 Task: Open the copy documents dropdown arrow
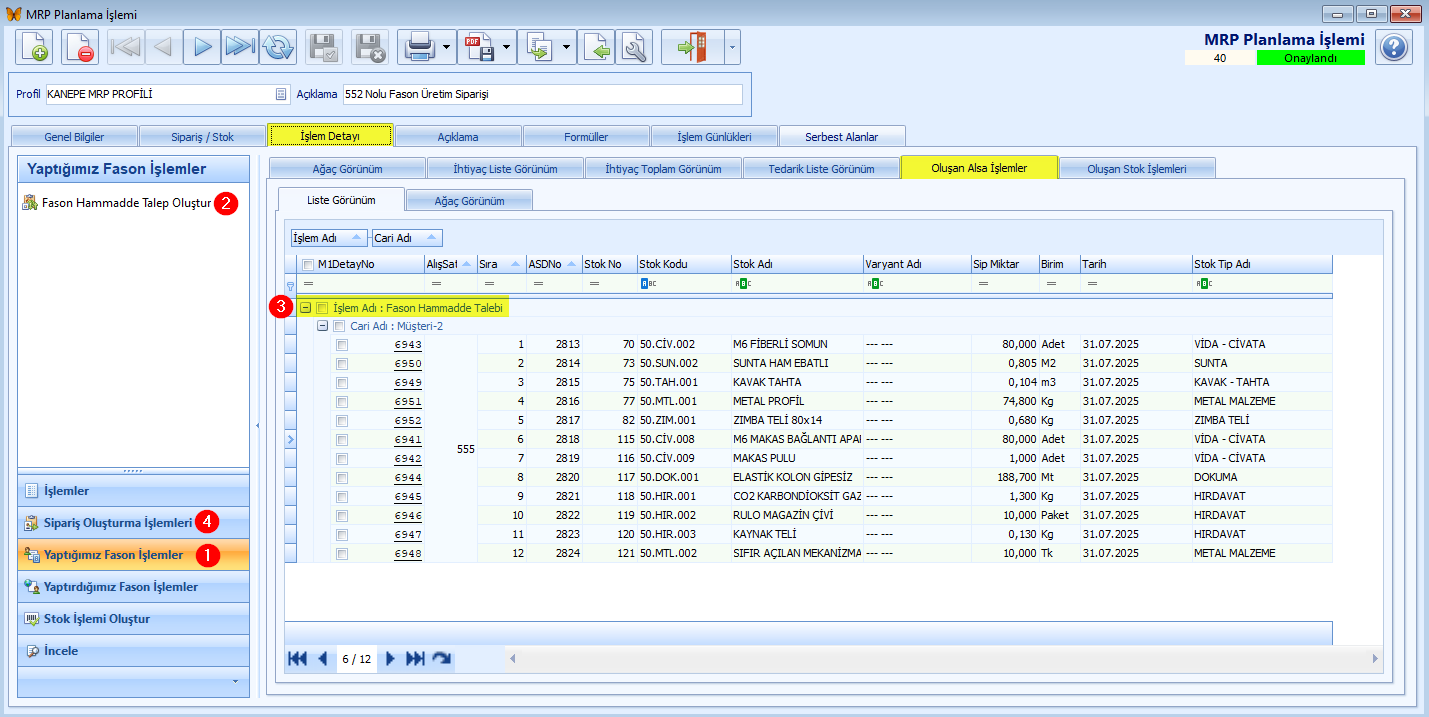[566, 47]
